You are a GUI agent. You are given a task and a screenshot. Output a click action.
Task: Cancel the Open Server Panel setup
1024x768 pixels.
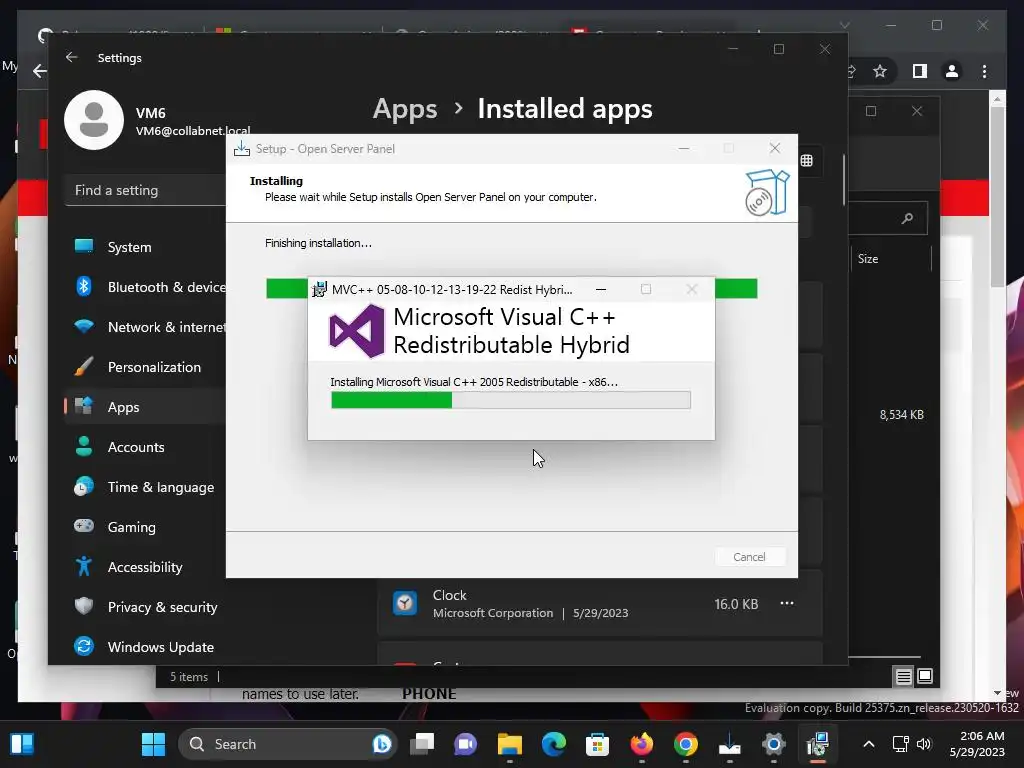749,556
